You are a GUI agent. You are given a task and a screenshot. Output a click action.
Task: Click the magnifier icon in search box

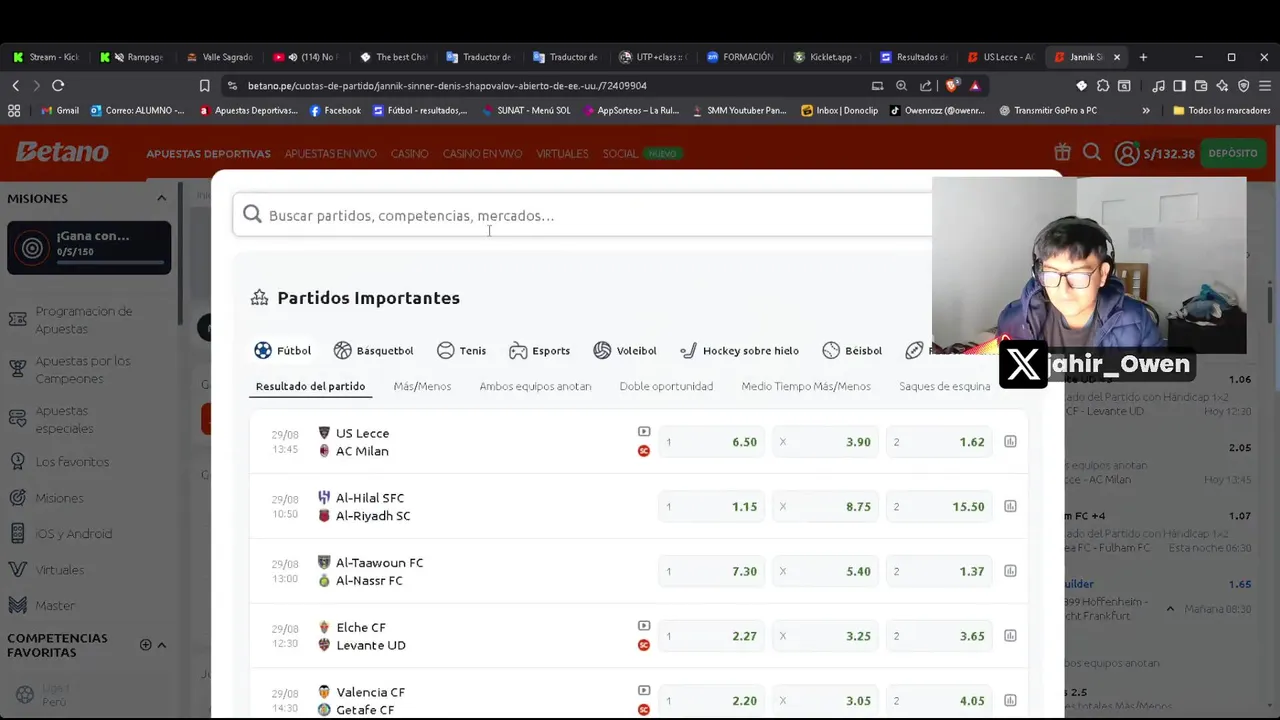point(252,214)
